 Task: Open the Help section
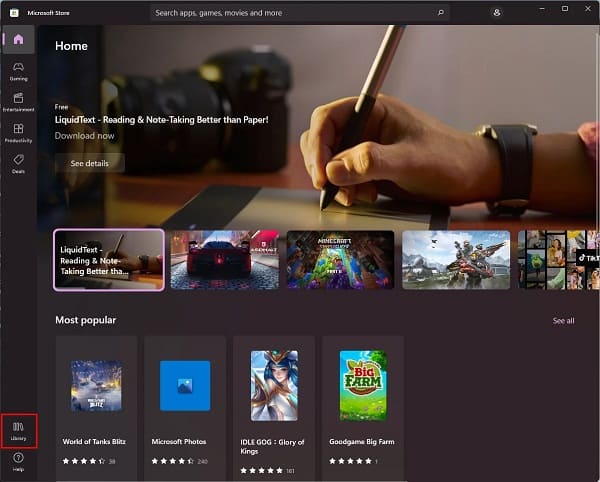click(x=18, y=462)
